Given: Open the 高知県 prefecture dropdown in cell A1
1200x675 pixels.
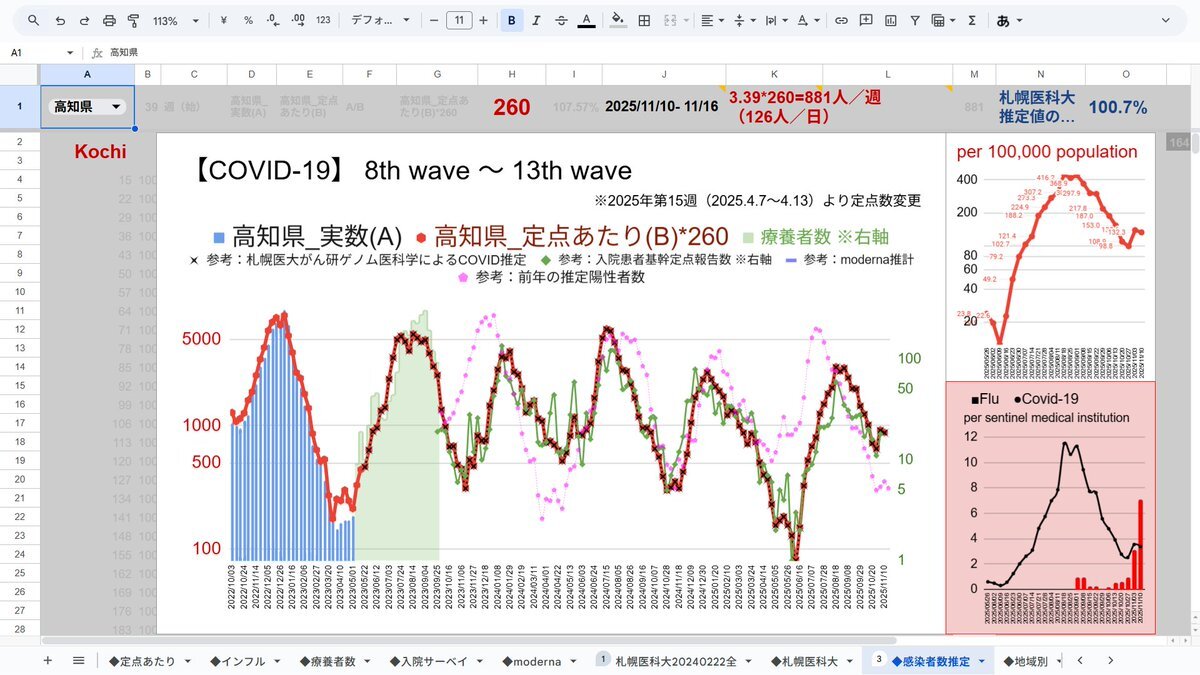Looking at the screenshot, I should click(116, 107).
